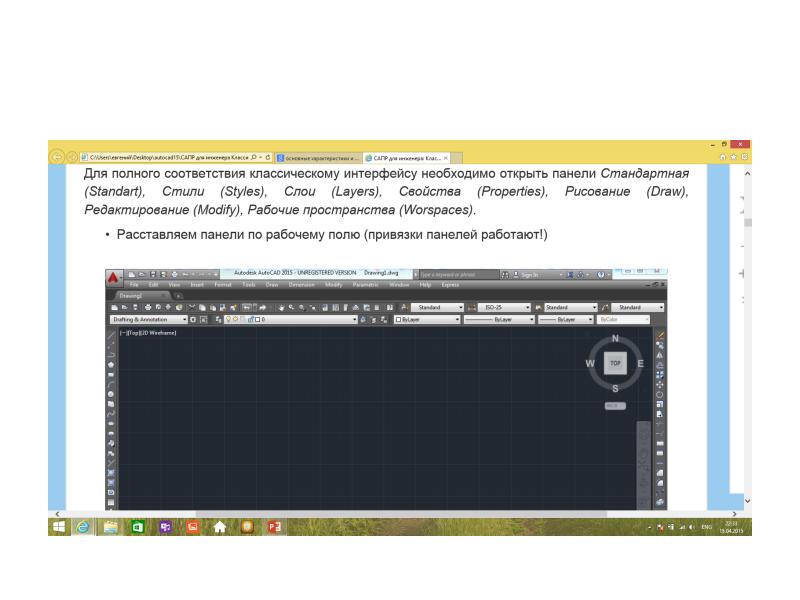Open File Explorer from the taskbar
Viewport: 800px width, 600px height.
pos(110,527)
